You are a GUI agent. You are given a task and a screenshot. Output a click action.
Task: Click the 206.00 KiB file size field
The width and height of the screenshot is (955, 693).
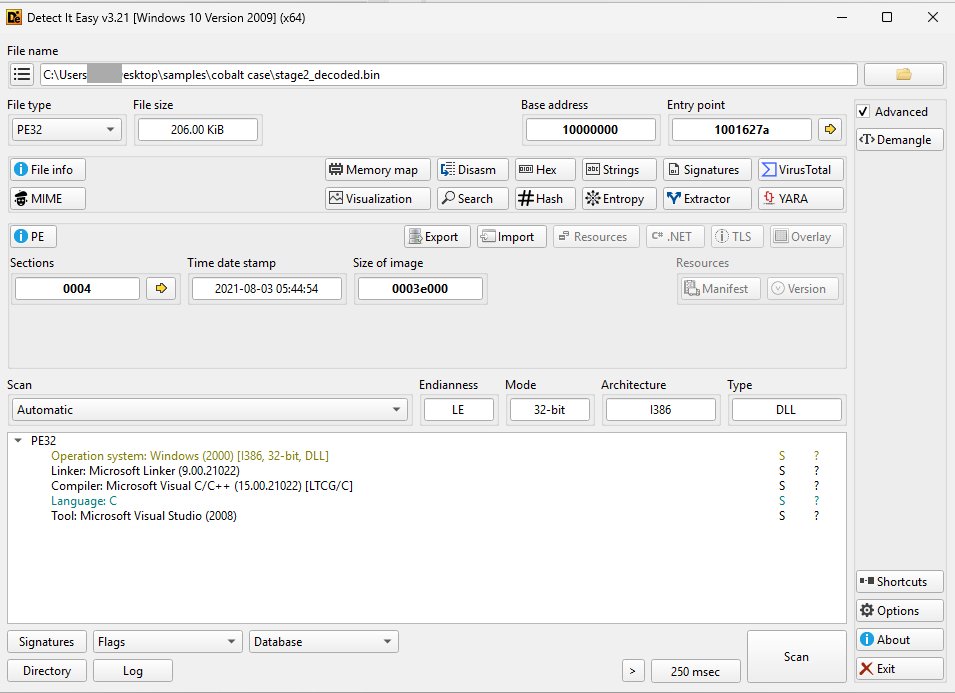point(197,129)
